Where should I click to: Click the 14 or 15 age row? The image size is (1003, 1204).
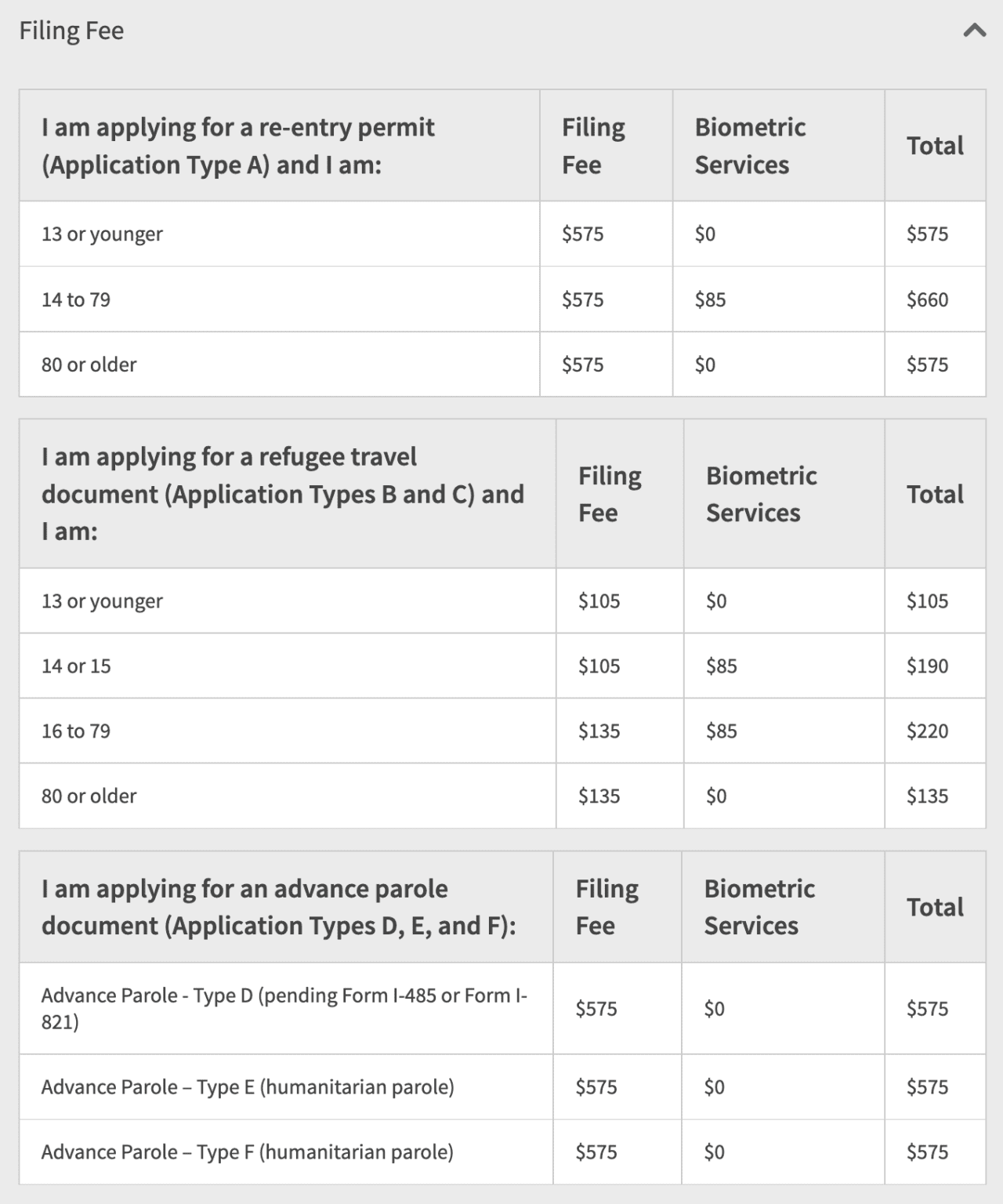pyautogui.click(x=502, y=665)
